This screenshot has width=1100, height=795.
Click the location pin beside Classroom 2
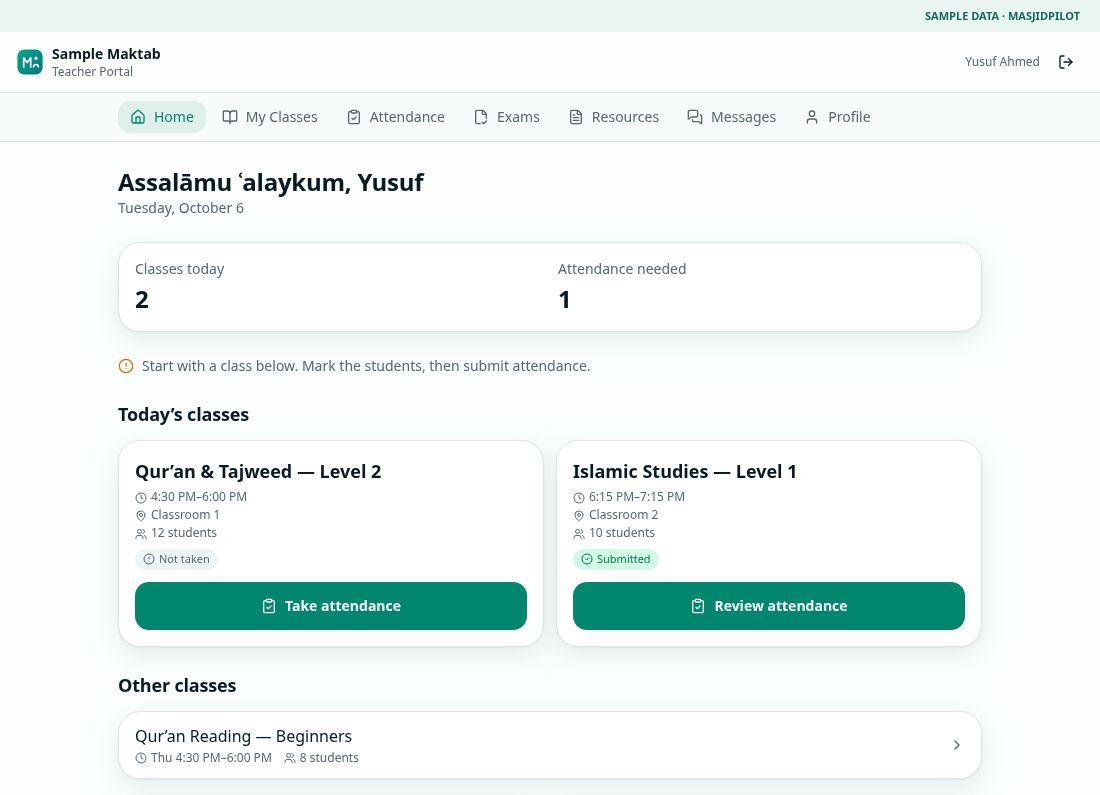point(579,516)
